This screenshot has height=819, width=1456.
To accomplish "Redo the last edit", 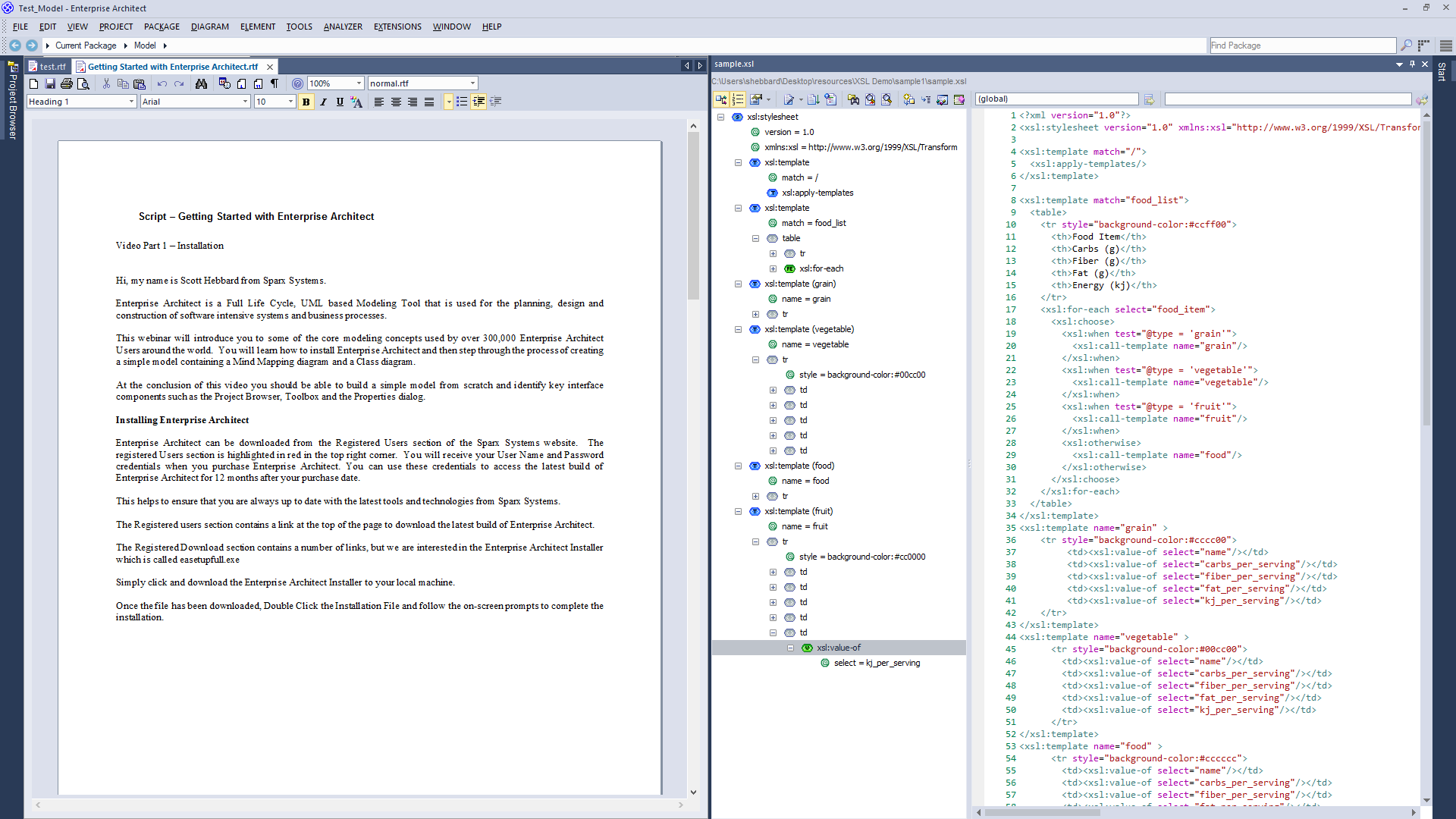I will [179, 83].
